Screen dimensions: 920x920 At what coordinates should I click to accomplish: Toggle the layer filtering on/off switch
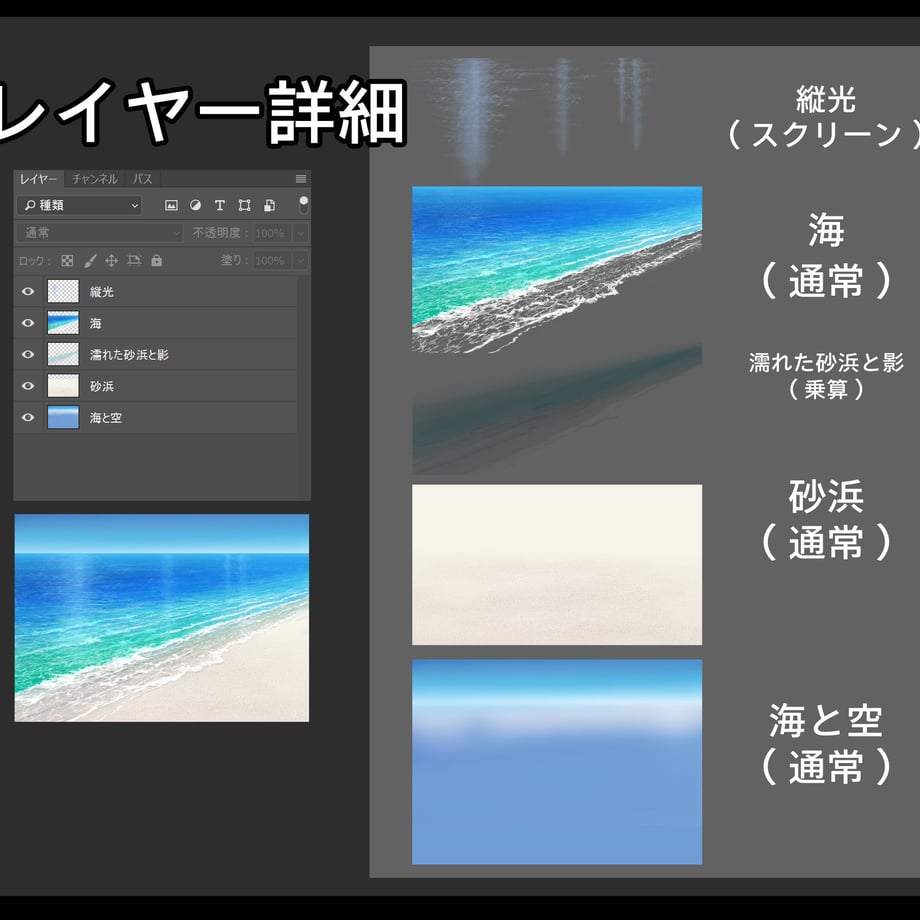click(303, 205)
